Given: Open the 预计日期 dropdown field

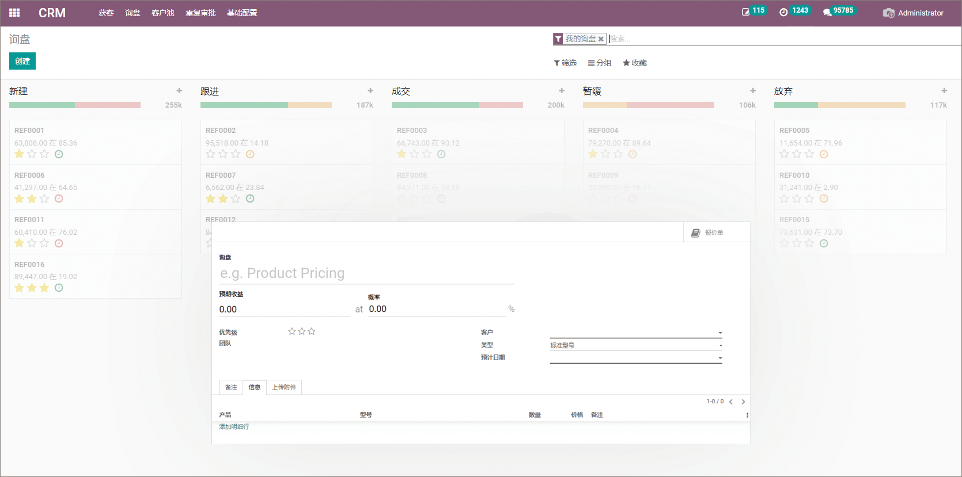Looking at the screenshot, I should pyautogui.click(x=720, y=358).
